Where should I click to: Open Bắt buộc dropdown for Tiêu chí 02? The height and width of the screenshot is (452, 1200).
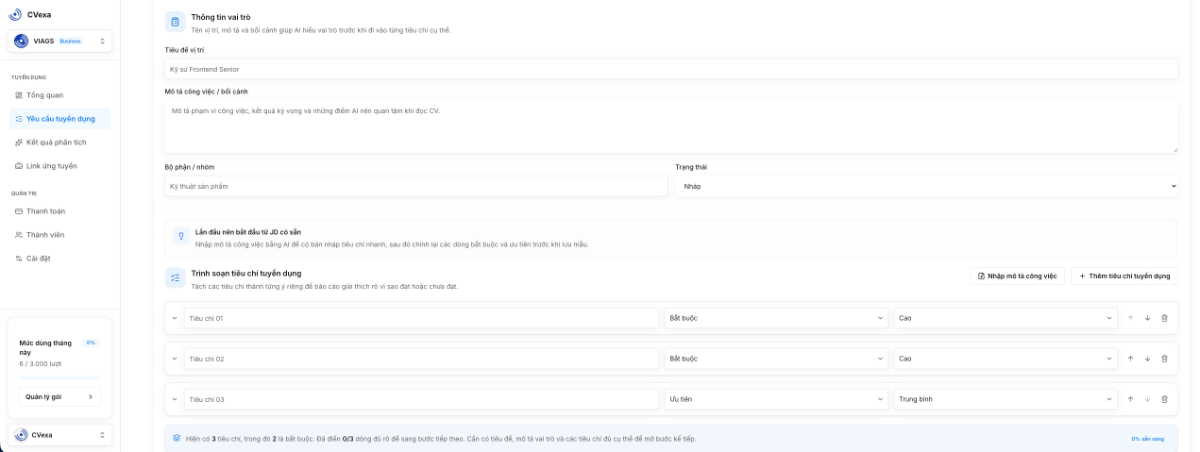(x=776, y=358)
